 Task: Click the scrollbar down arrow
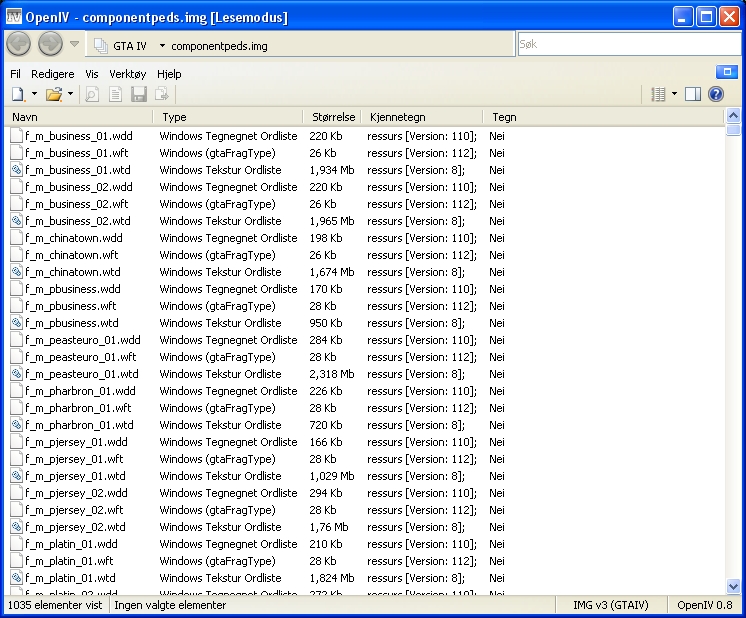coord(733,587)
